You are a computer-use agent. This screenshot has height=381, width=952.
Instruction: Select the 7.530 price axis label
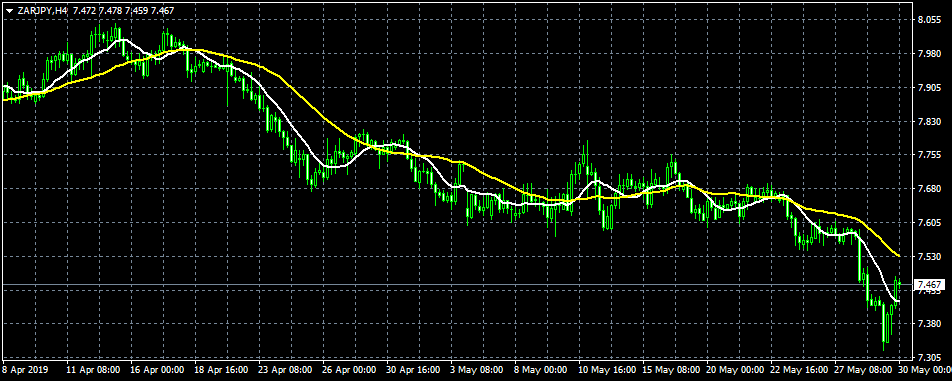(930, 257)
